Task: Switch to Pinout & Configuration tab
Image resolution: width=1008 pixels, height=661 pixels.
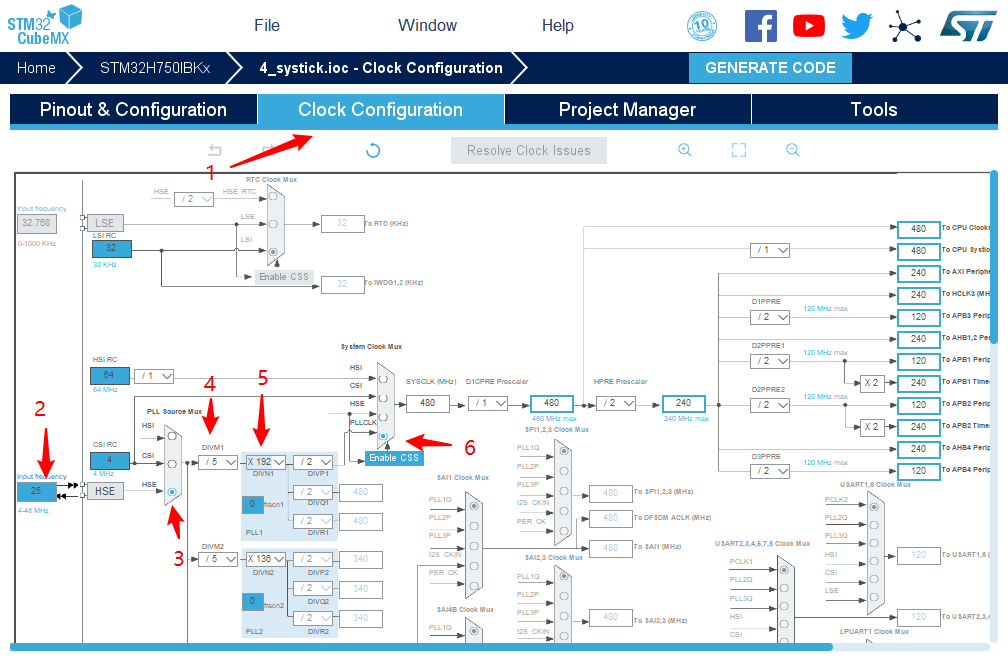Action: [133, 110]
